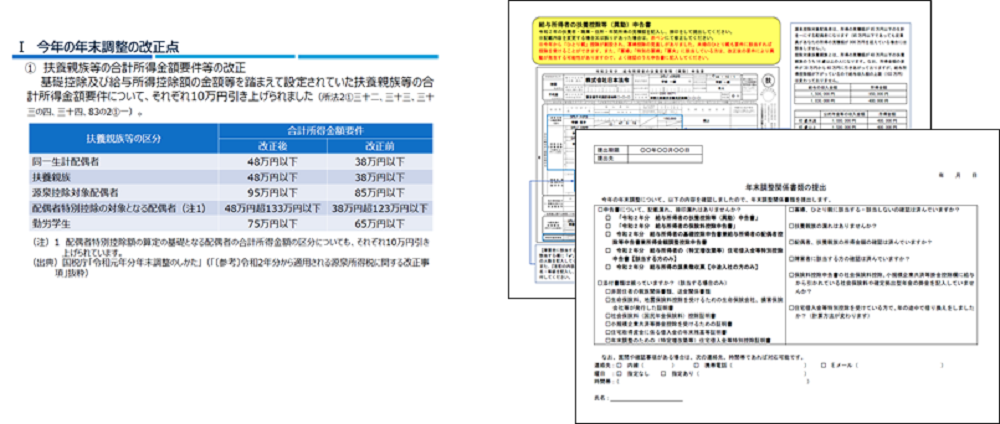Image resolution: width=1000 pixels, height=424 pixels.
Task: Open the yellow 給与所得者の扶養控除等申告書 note box
Action: coord(656,40)
